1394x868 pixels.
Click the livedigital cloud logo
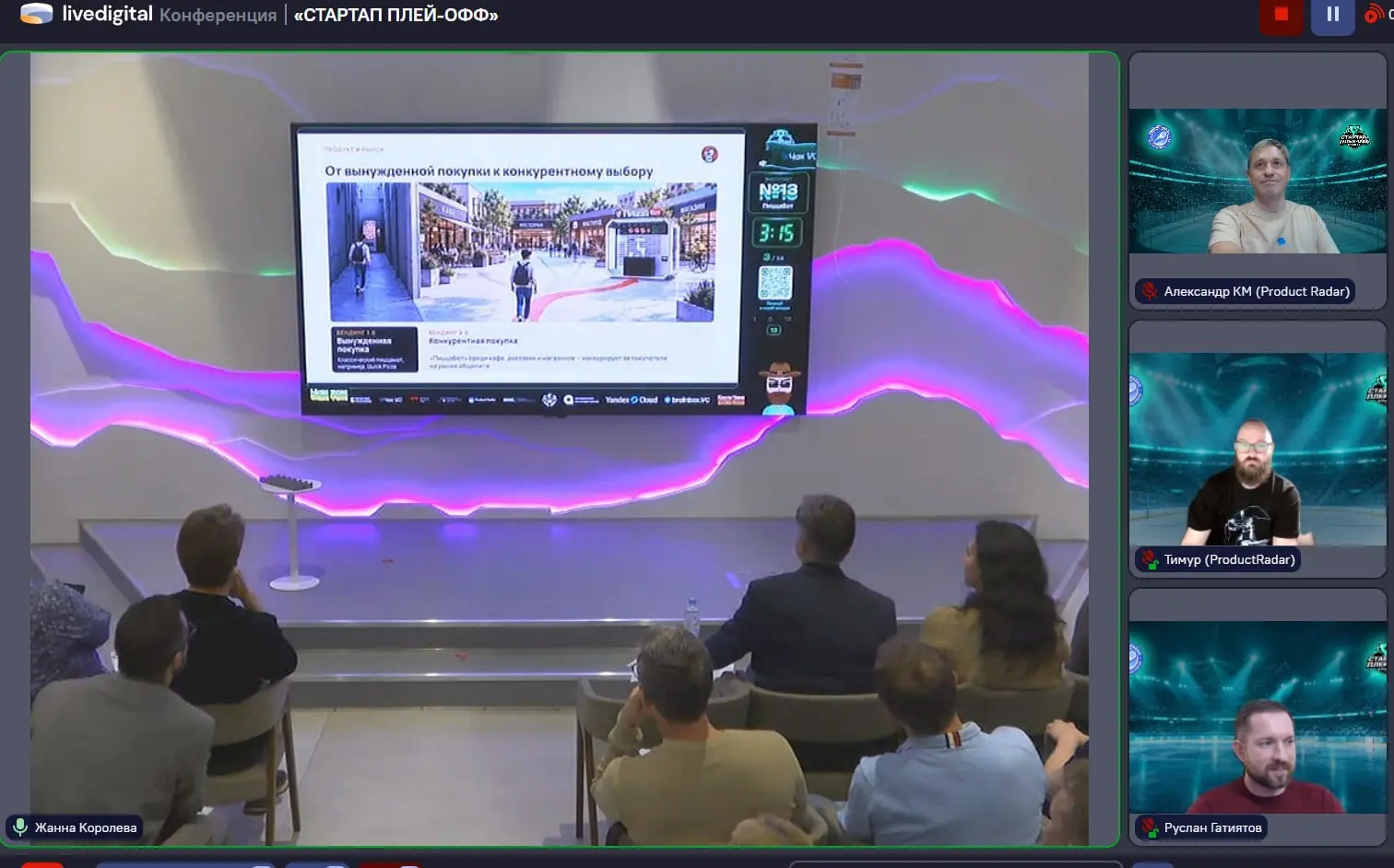click(36, 14)
